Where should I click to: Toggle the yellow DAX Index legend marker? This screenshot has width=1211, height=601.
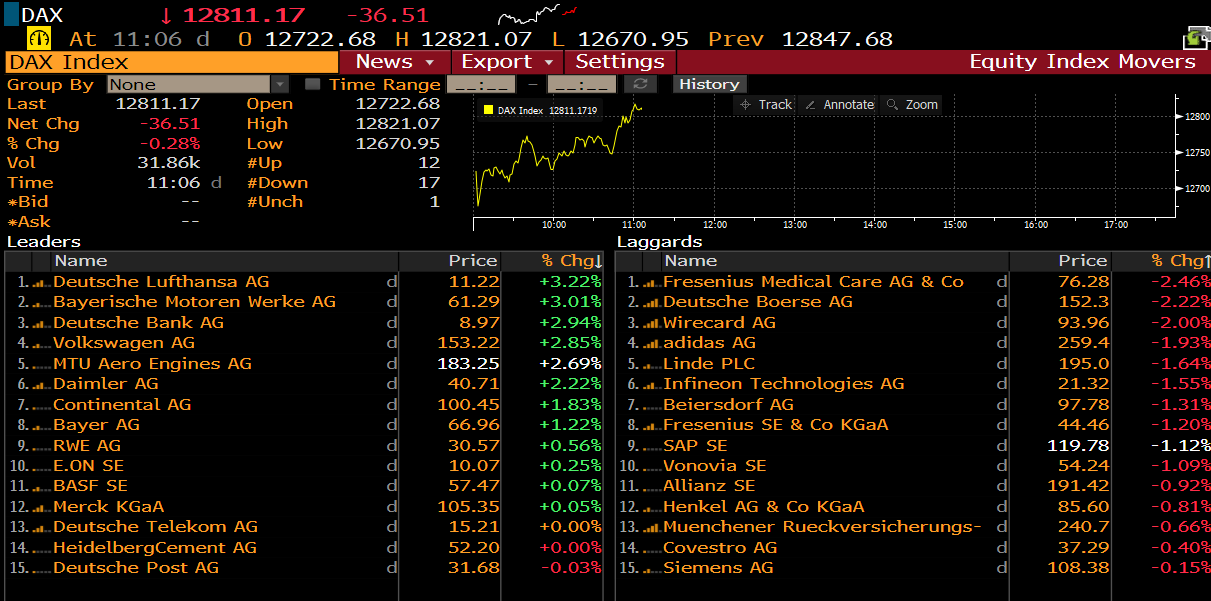[488, 110]
